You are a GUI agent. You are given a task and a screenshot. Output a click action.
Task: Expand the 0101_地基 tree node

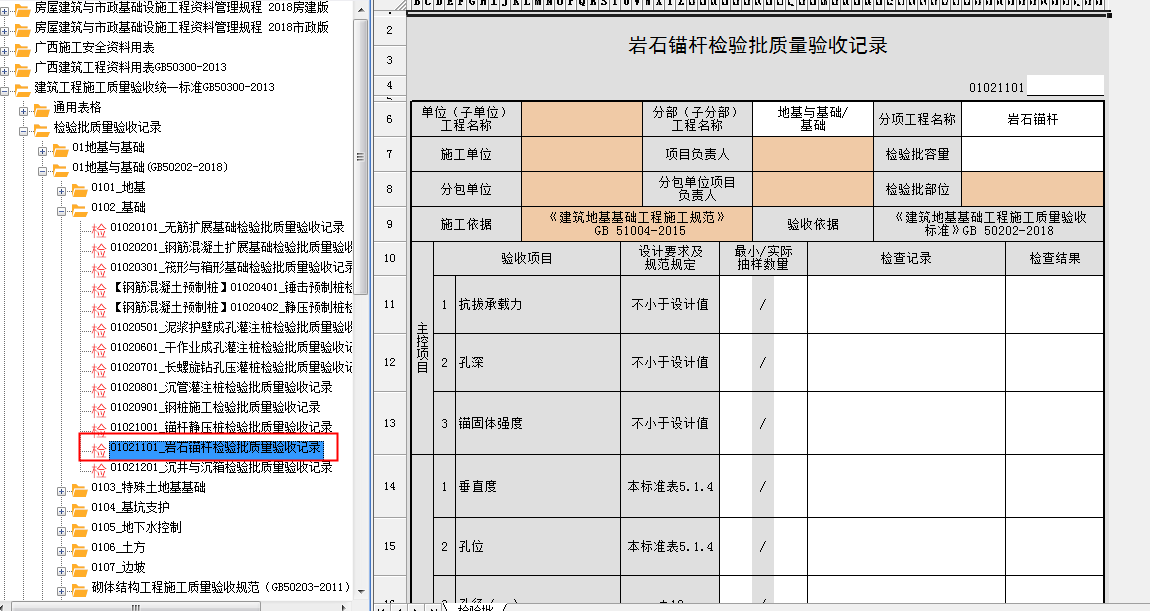pos(62,188)
